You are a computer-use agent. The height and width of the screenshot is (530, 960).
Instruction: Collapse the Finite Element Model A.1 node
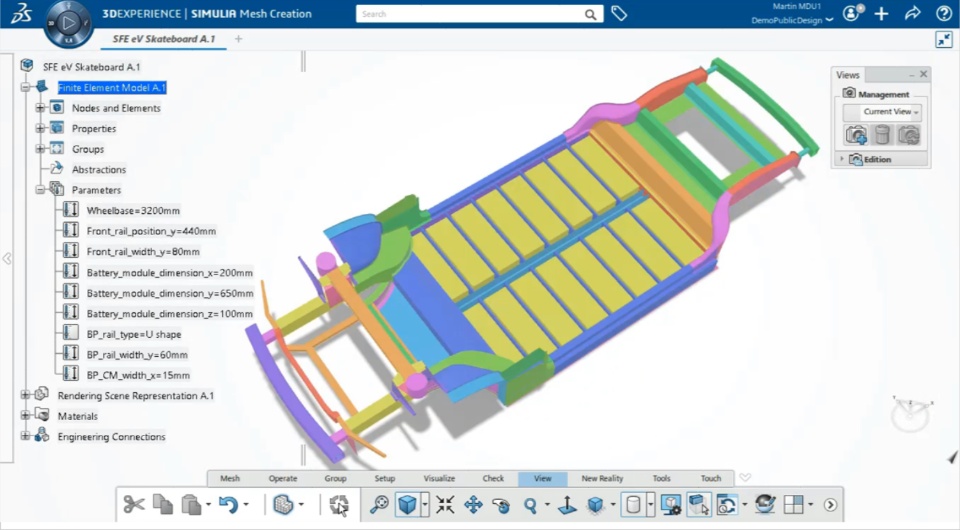tap(25, 88)
